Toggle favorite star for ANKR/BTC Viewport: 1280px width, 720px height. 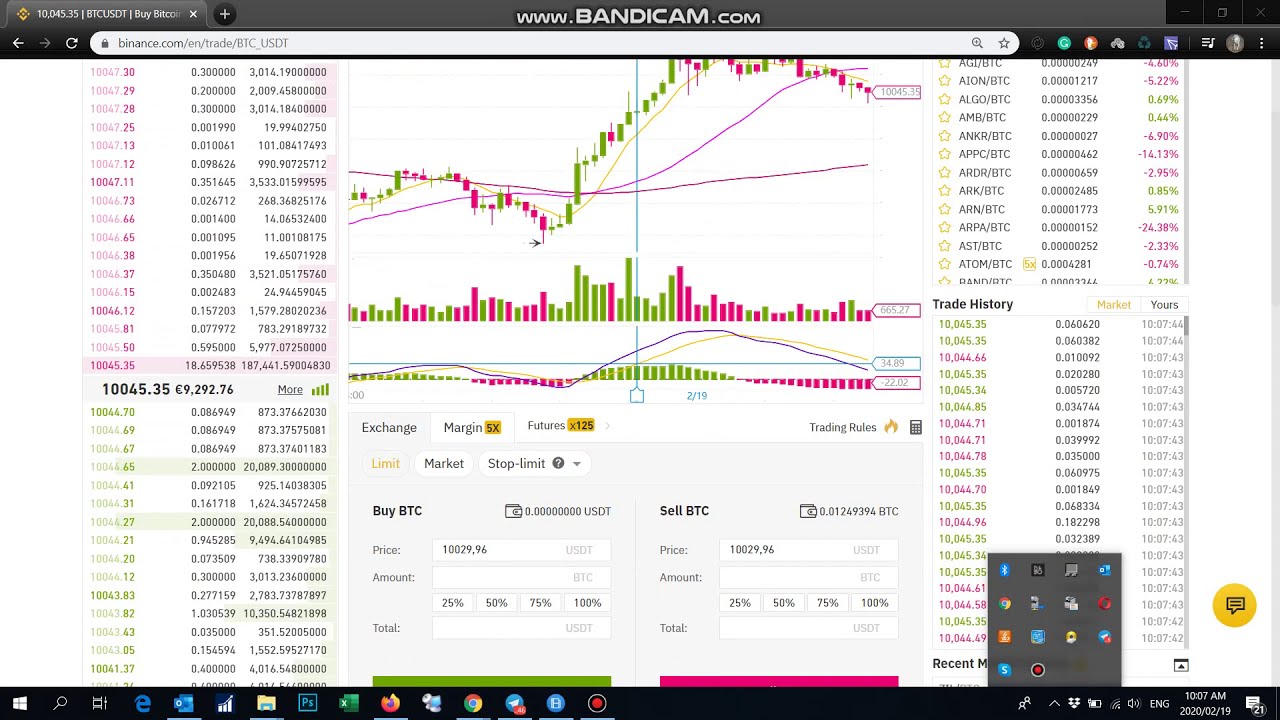(944, 136)
